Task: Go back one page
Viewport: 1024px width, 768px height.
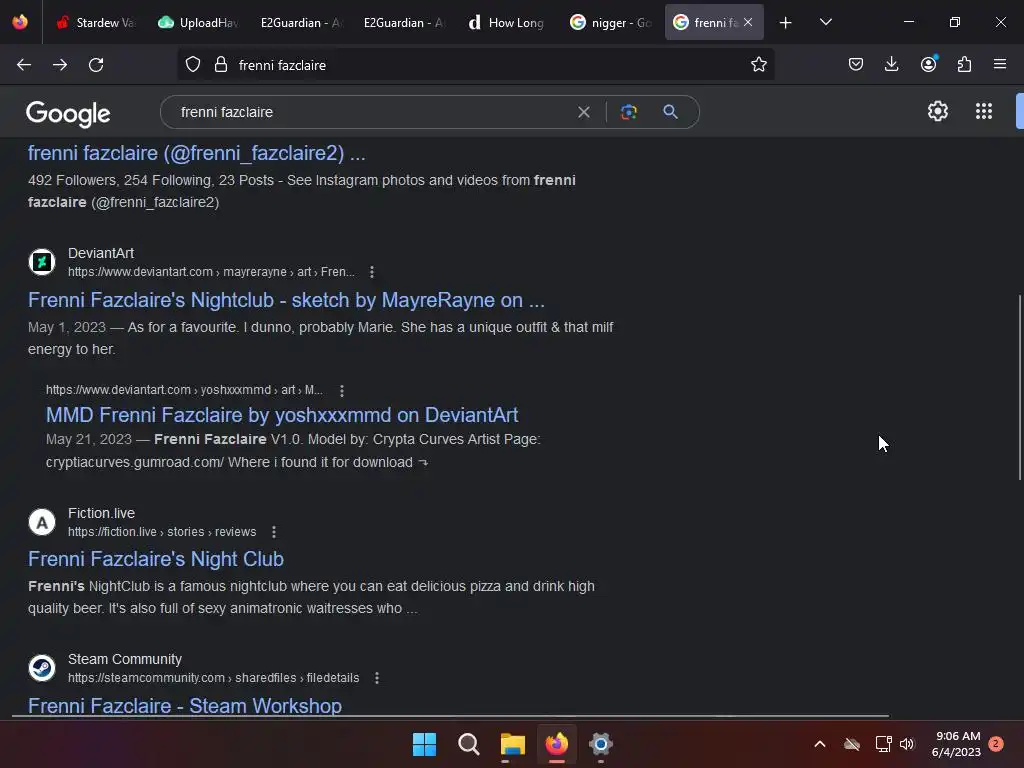Action: 24,65
